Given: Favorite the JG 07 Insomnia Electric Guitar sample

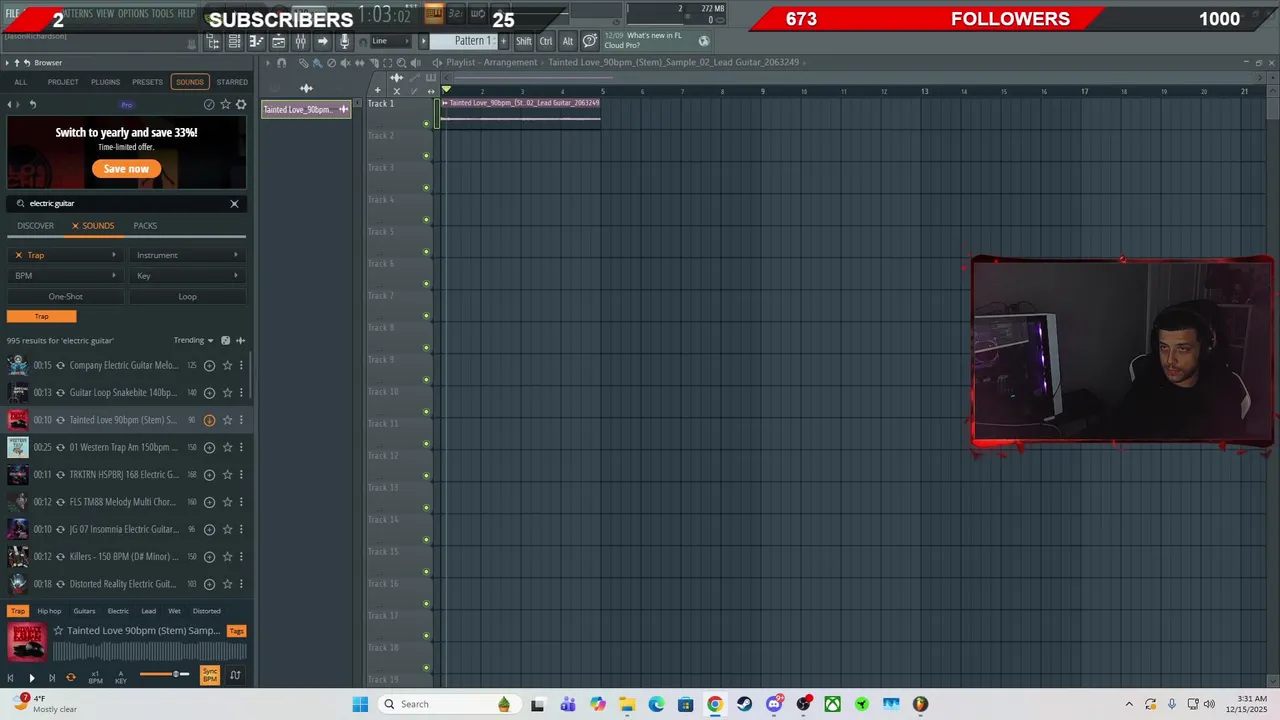Looking at the screenshot, I should tap(227, 529).
